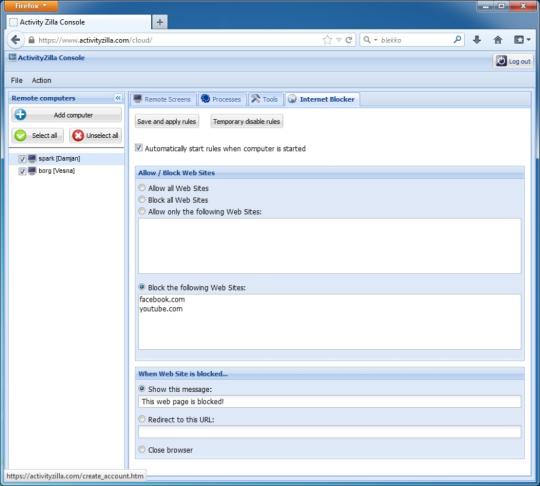Select spark [Damjan] computer row
Image resolution: width=540 pixels, height=486 pixels.
[x=66, y=158]
